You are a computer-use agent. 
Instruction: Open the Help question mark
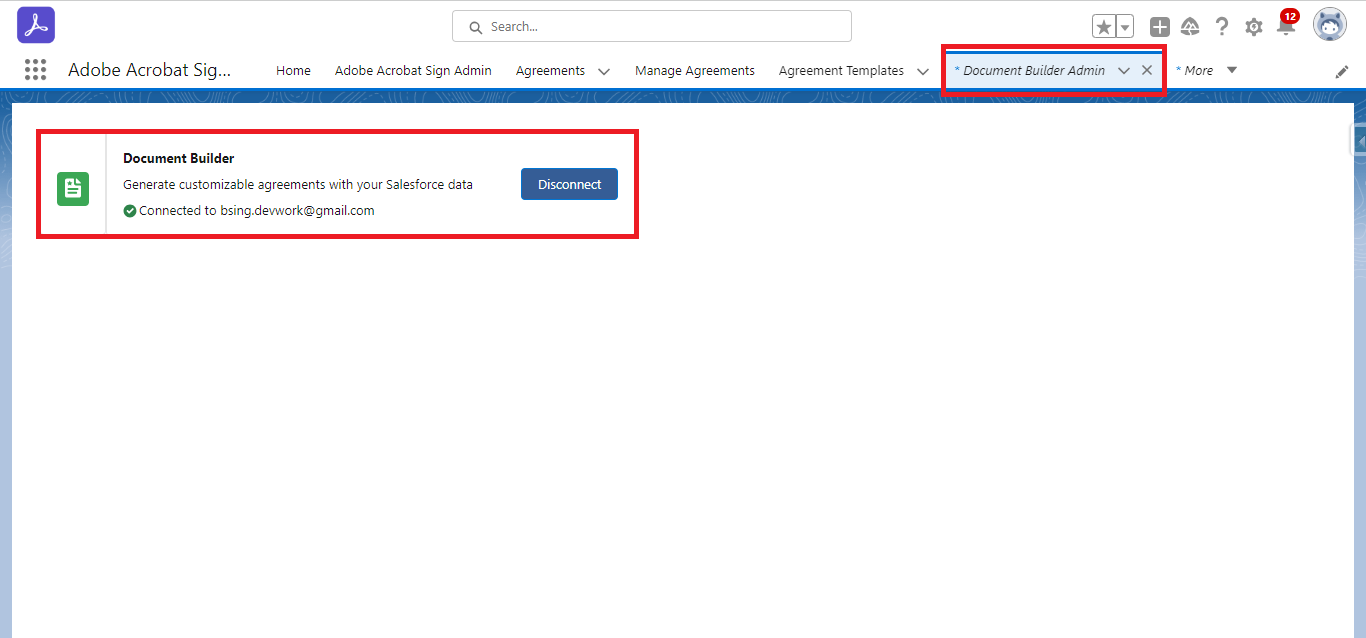(1221, 27)
